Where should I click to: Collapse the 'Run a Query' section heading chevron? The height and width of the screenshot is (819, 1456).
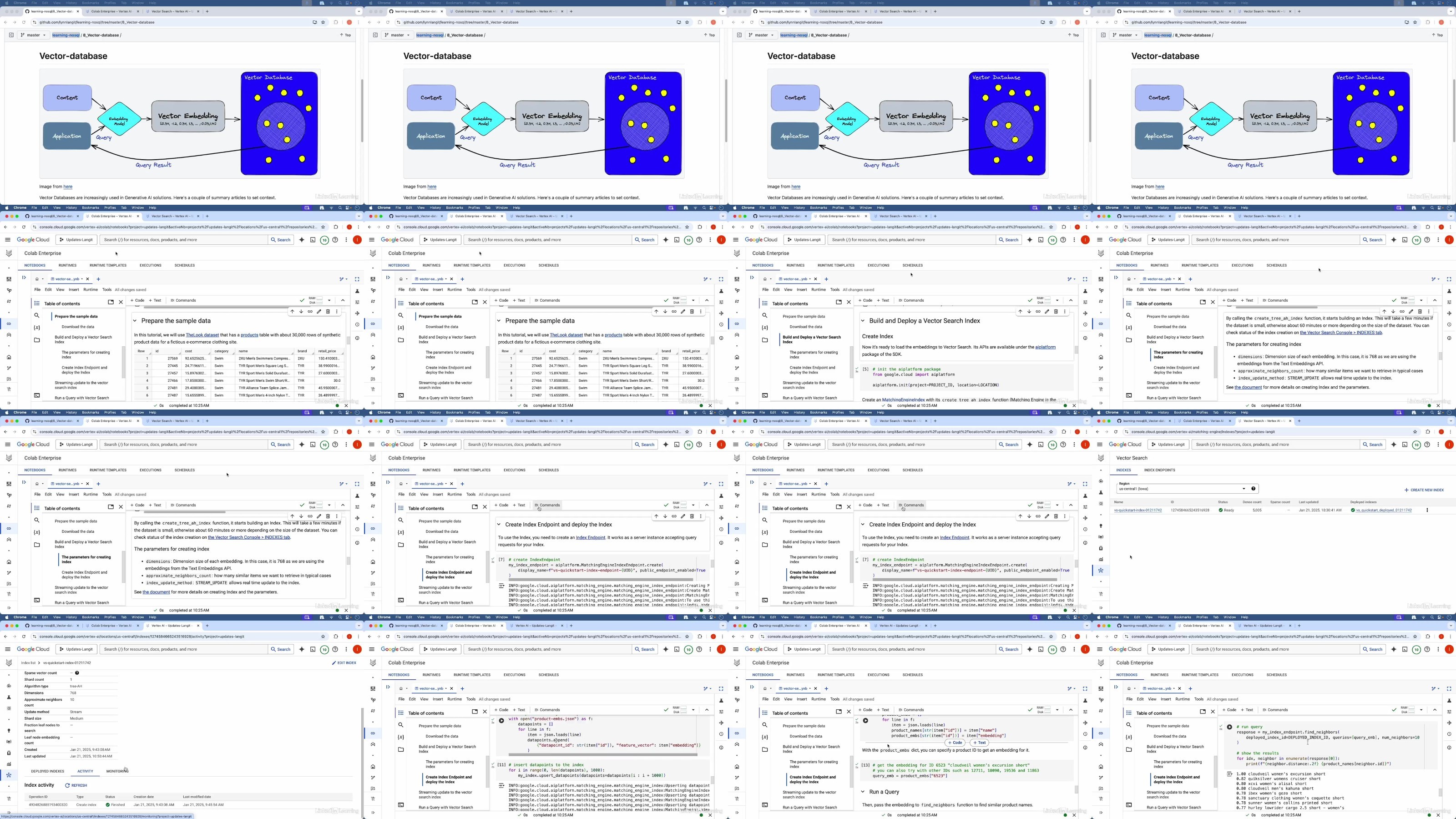coord(863,792)
